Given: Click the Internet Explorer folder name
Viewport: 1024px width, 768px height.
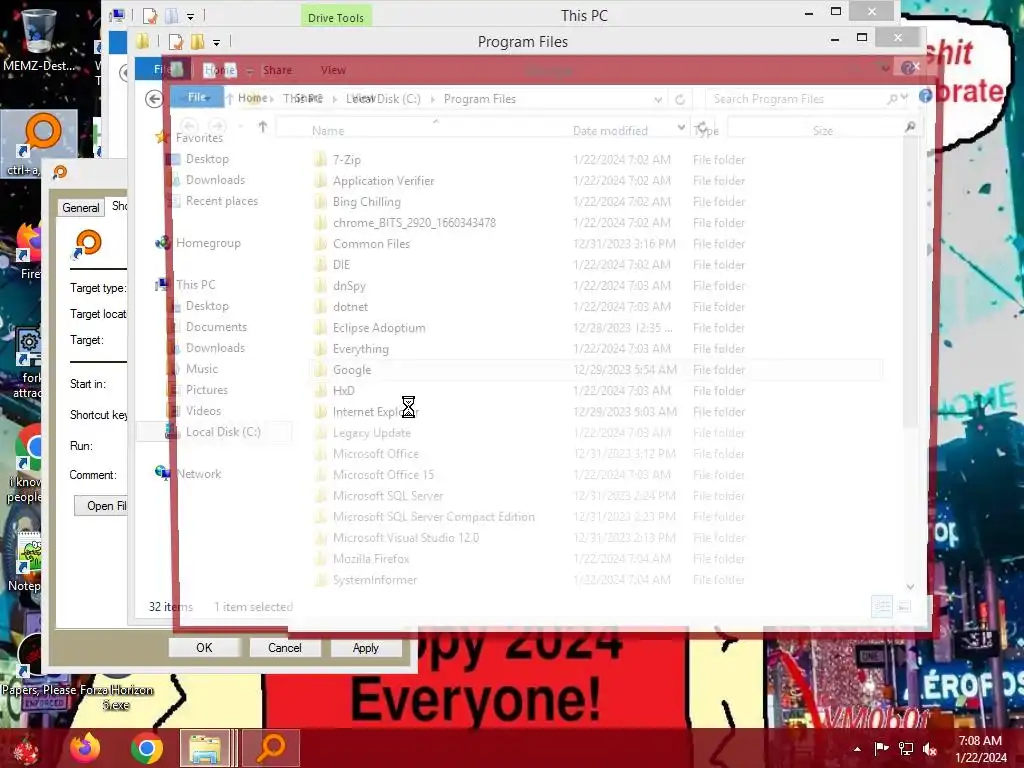Looking at the screenshot, I should click(x=376, y=412).
